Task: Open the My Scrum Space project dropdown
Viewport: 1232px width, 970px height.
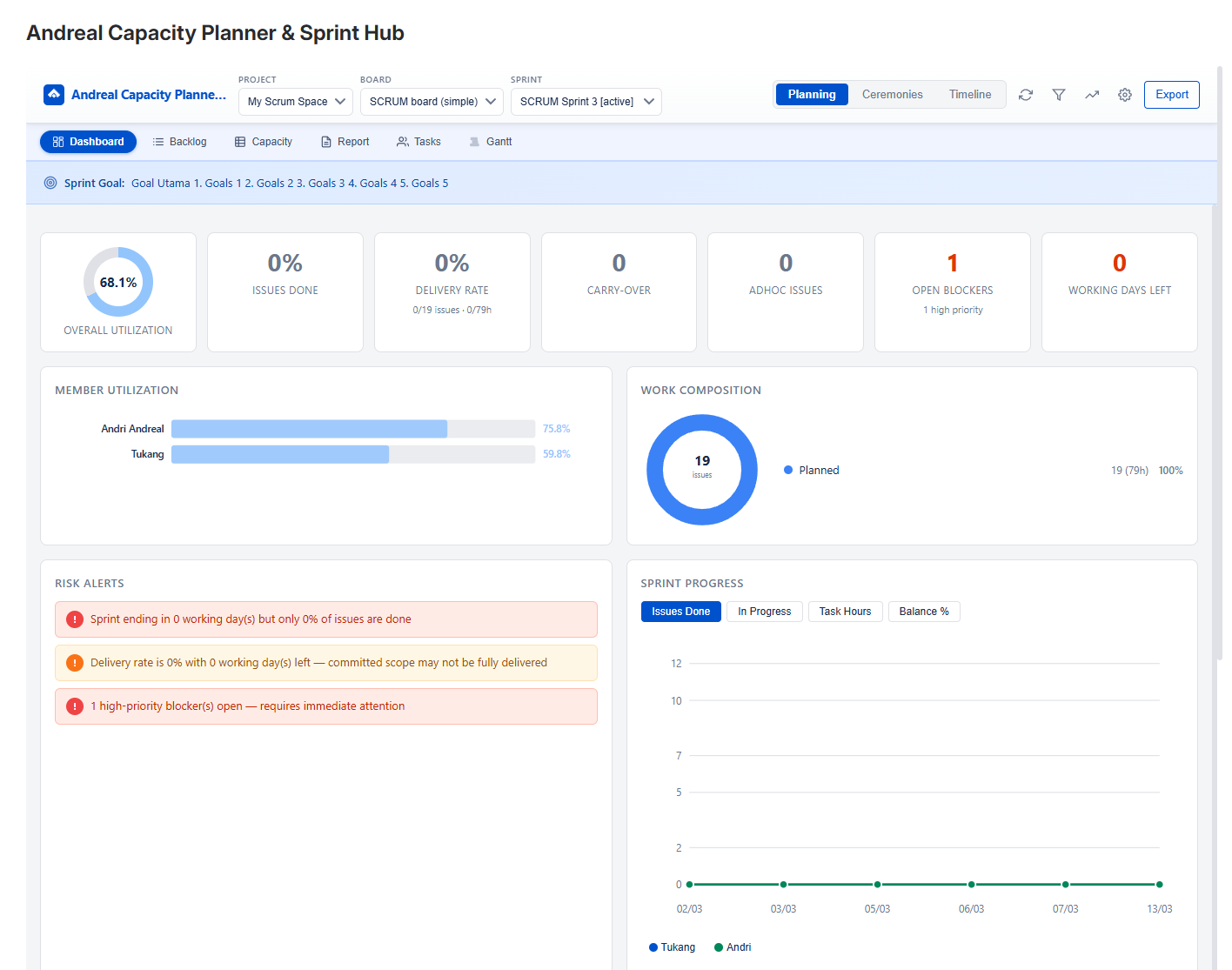Action: 295,101
